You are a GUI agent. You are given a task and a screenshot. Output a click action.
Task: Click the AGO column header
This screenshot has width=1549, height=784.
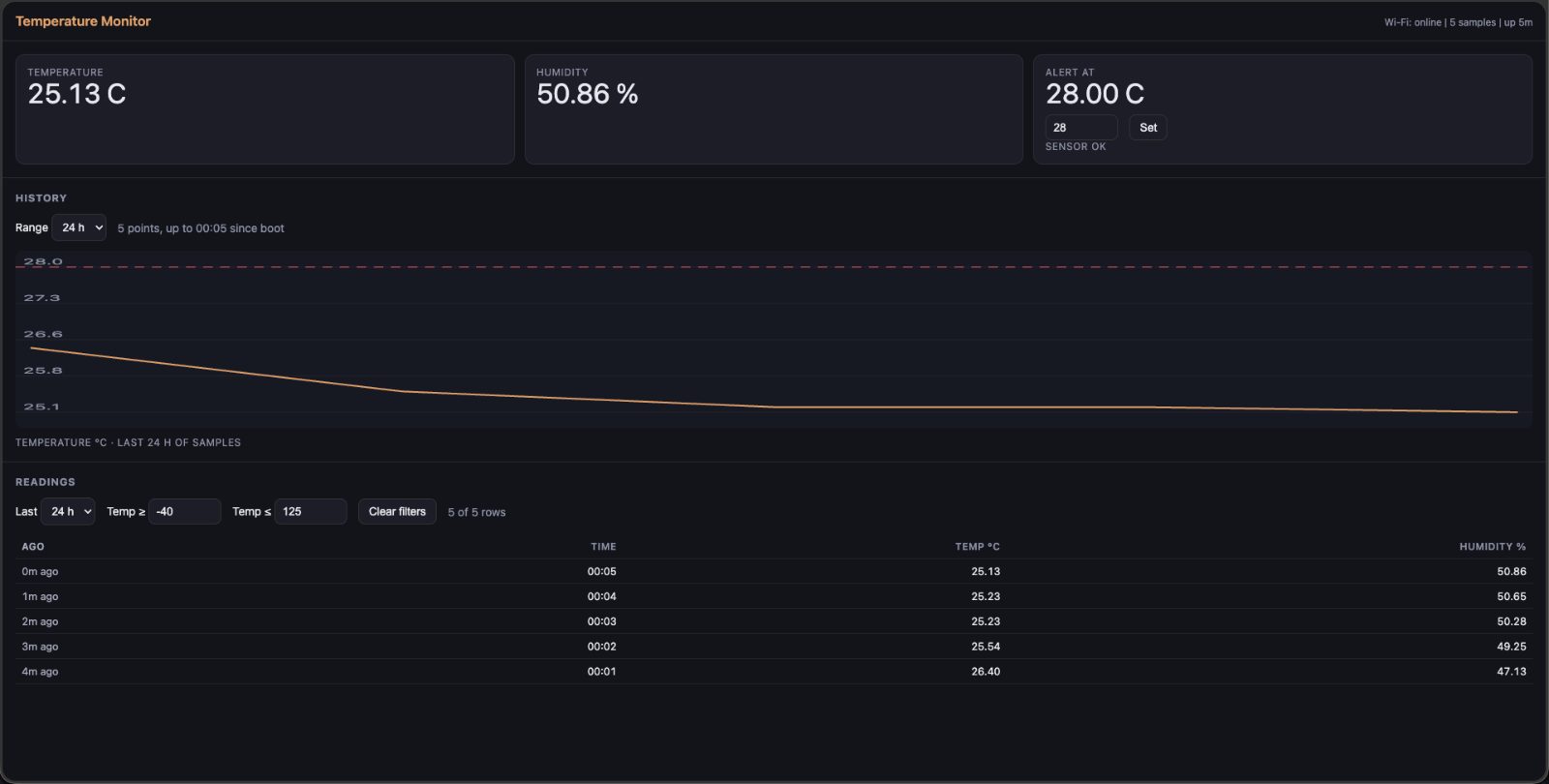(x=33, y=547)
